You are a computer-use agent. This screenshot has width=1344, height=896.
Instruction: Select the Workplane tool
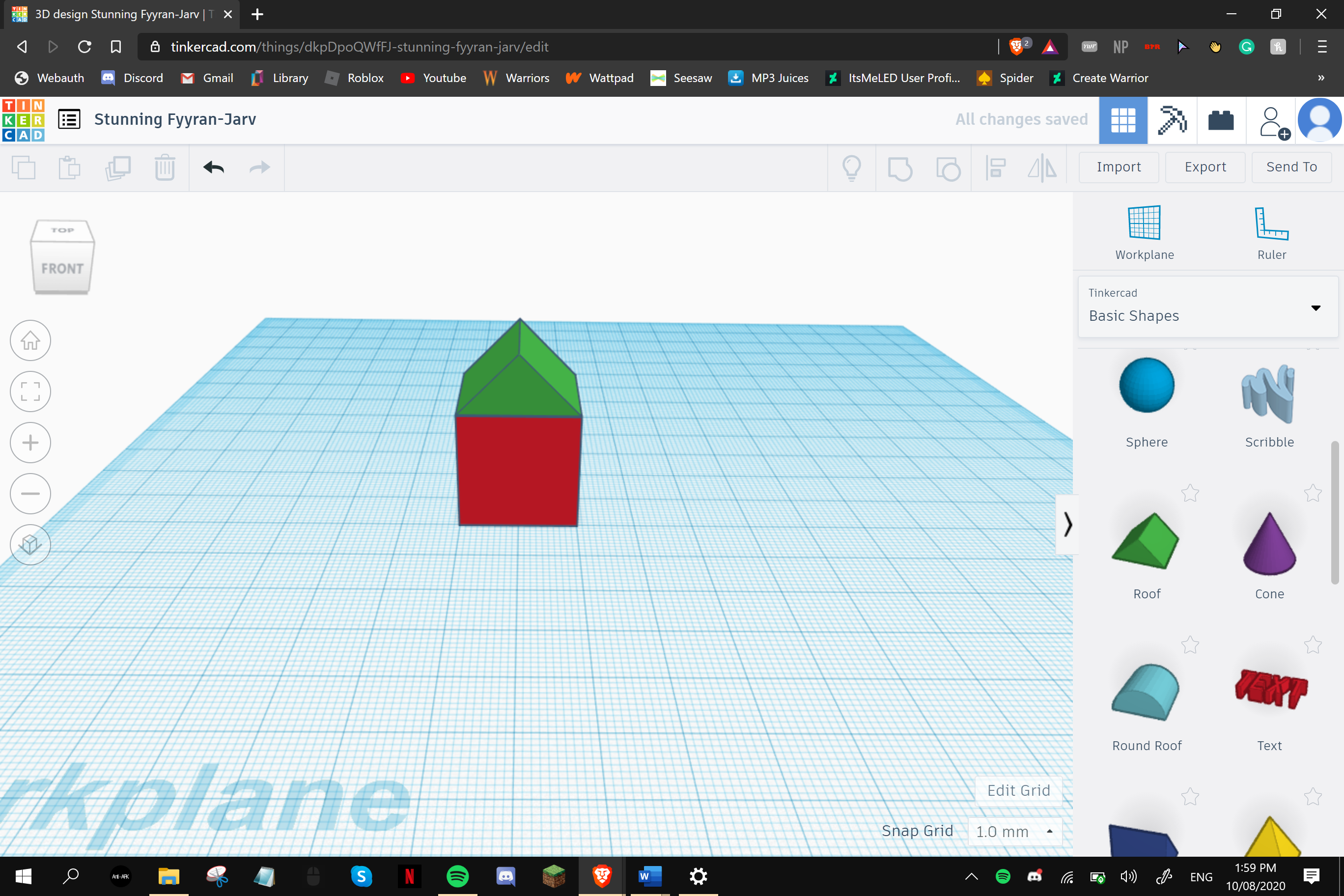(x=1145, y=232)
